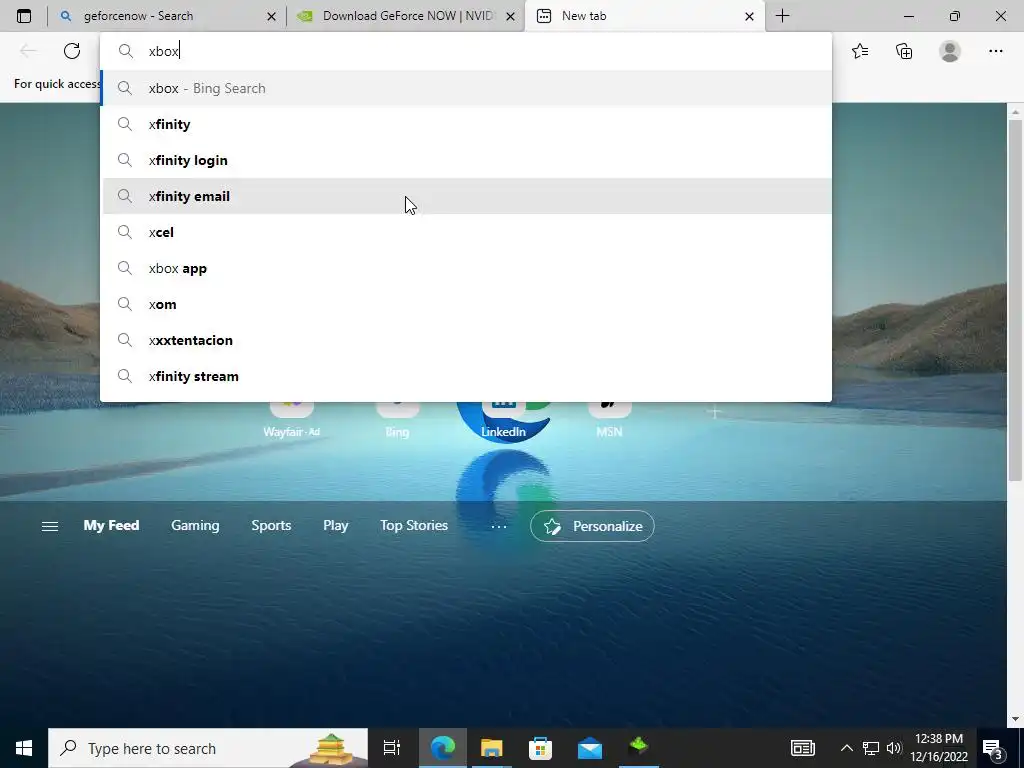Screen dimensions: 1024x768
Task: Select the xfinity stream suggestion
Action: click(x=467, y=376)
